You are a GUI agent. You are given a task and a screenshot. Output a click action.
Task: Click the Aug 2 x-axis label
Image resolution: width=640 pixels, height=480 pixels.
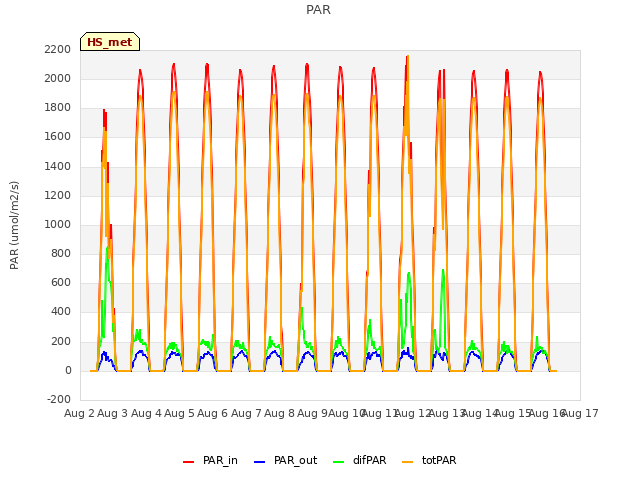coord(80,413)
